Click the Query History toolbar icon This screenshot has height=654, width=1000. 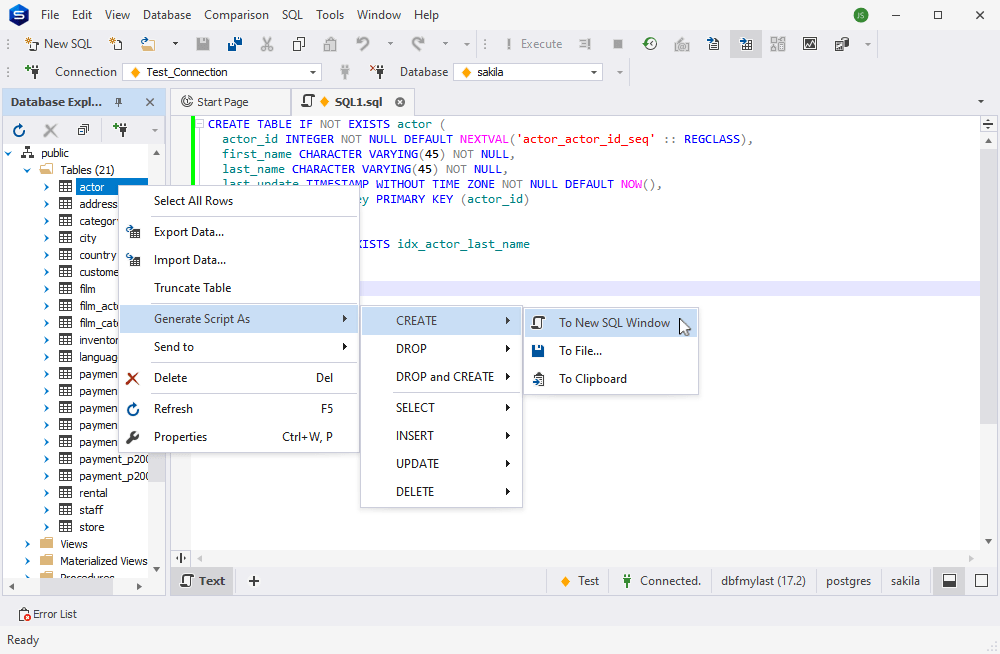pyautogui.click(x=650, y=44)
